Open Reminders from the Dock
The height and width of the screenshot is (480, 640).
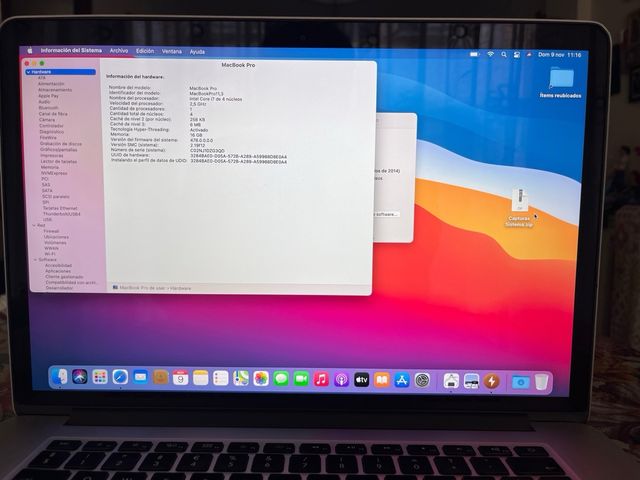220,378
